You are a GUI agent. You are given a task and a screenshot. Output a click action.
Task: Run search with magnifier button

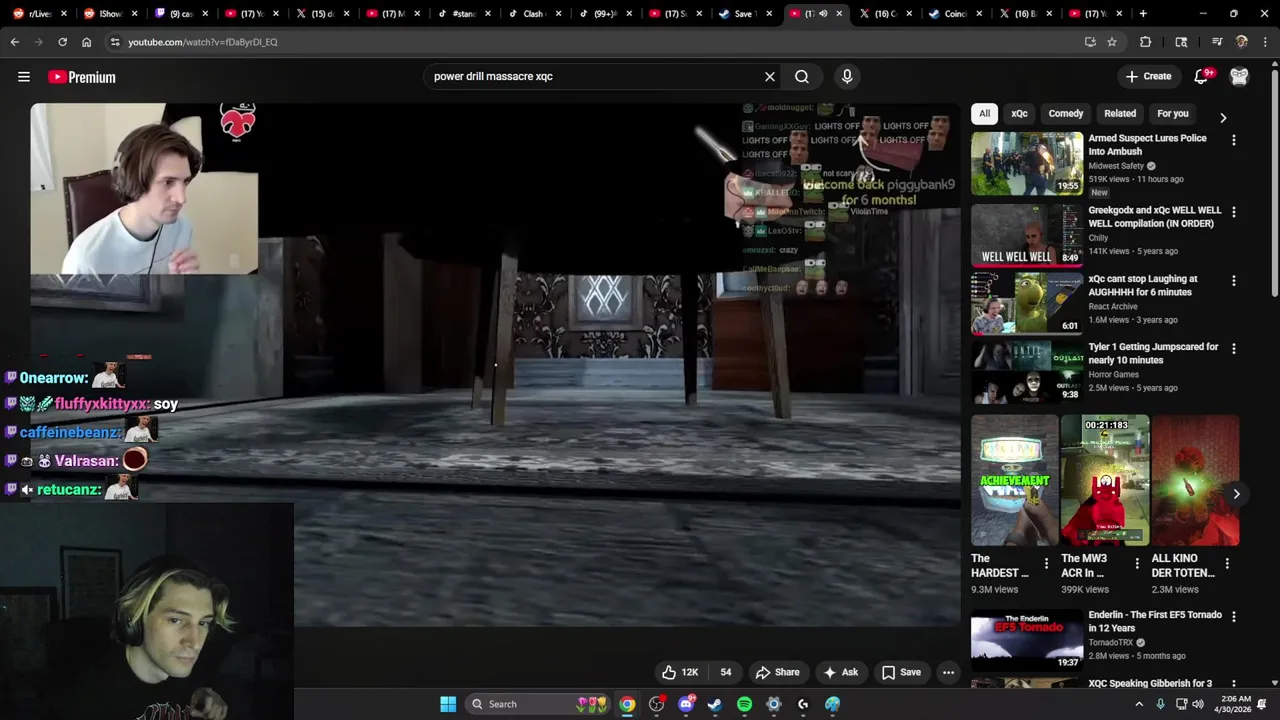(802, 76)
